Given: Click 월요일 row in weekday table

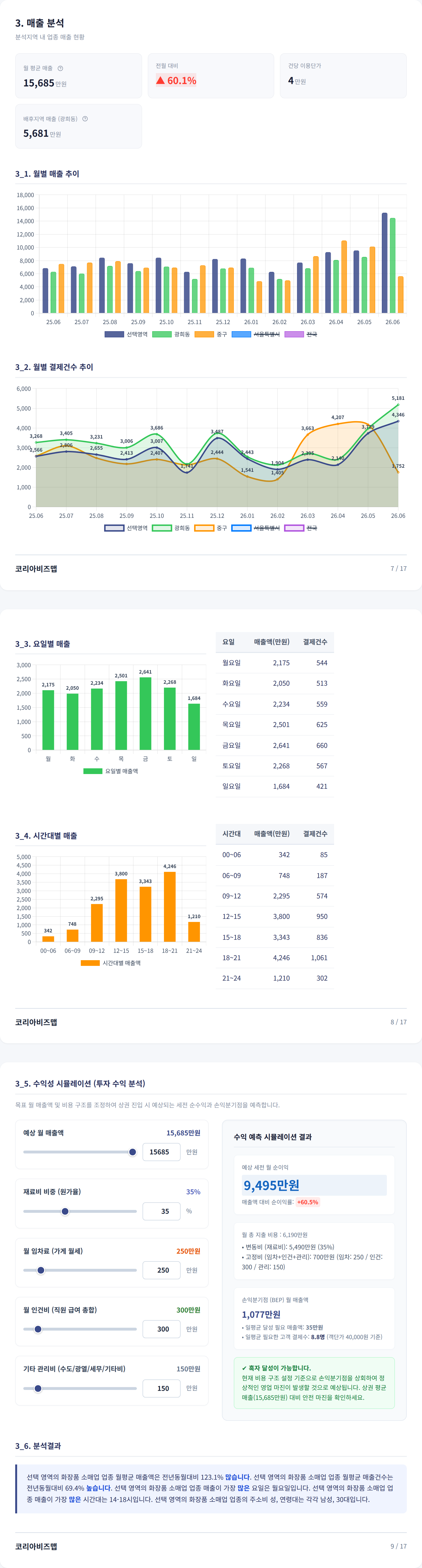Looking at the screenshot, I should coord(275,663).
